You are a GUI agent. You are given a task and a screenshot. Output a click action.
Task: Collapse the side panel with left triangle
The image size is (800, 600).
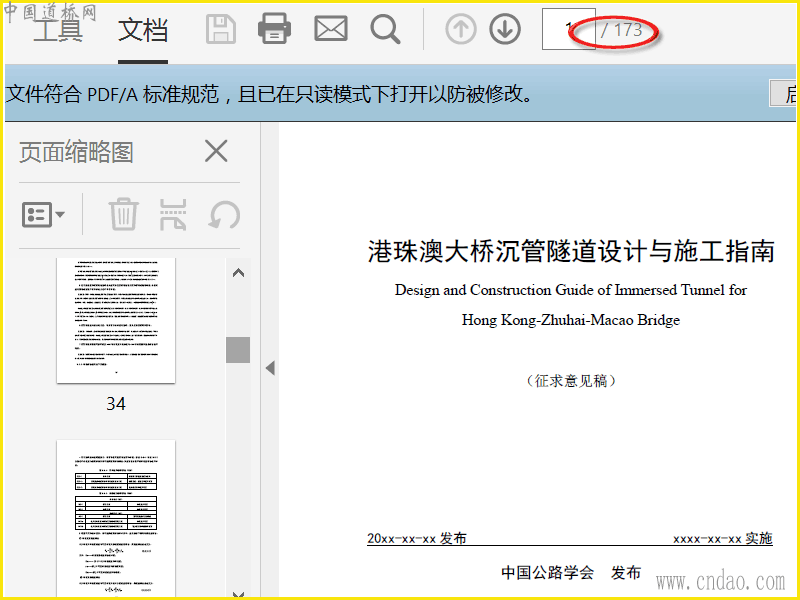[270, 368]
